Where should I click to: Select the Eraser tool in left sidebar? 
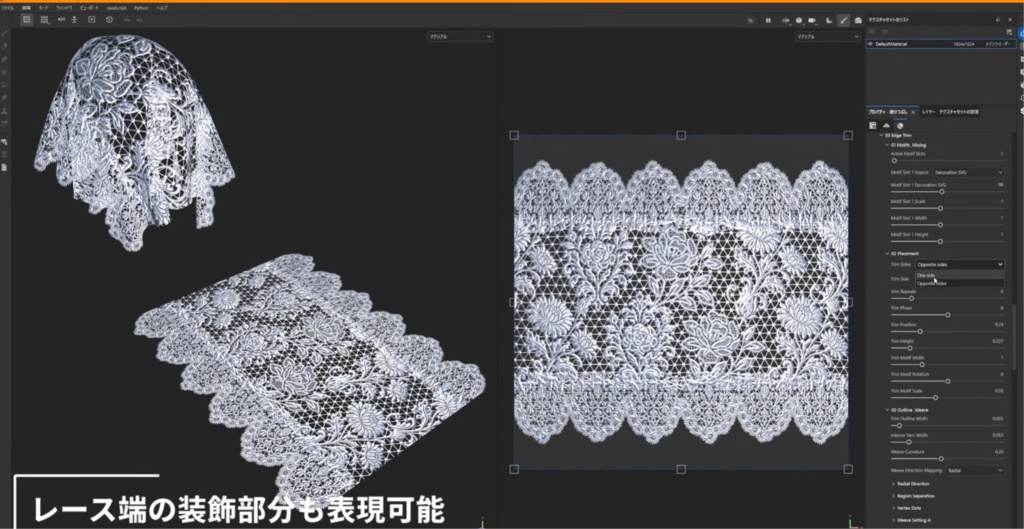[5, 46]
